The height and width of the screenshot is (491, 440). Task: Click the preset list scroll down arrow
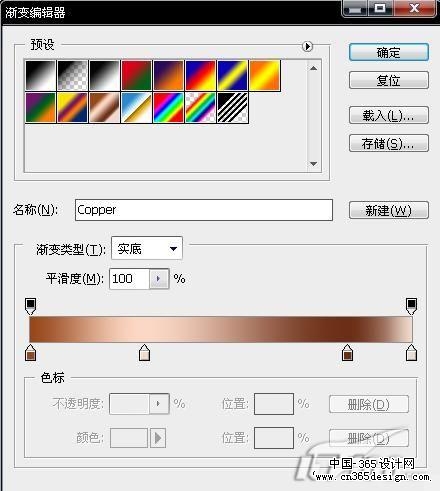(313, 164)
